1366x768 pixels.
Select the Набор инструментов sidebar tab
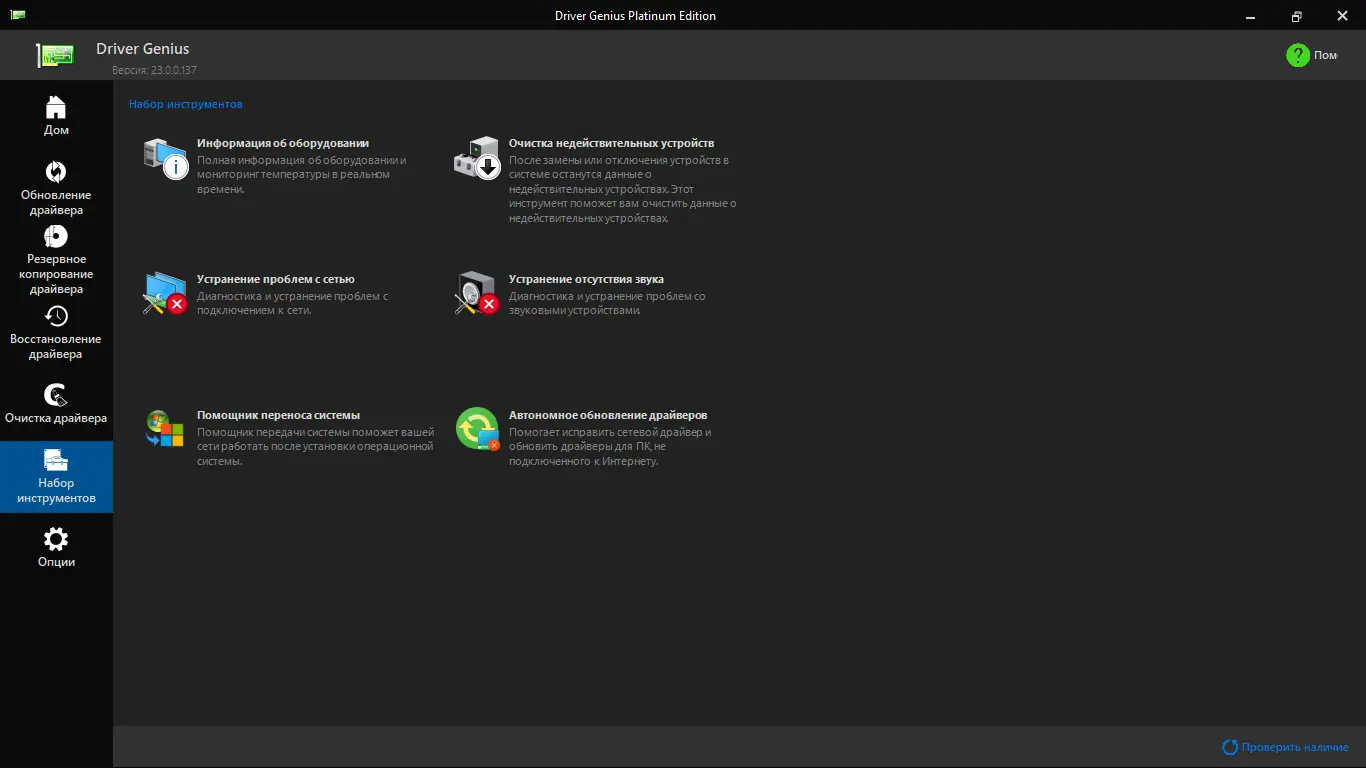pos(56,477)
